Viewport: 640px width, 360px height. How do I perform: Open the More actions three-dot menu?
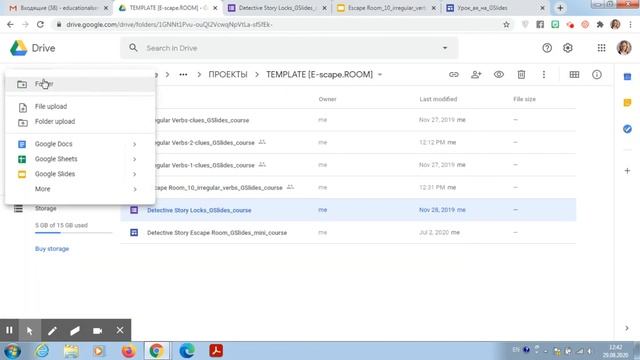tap(544, 75)
